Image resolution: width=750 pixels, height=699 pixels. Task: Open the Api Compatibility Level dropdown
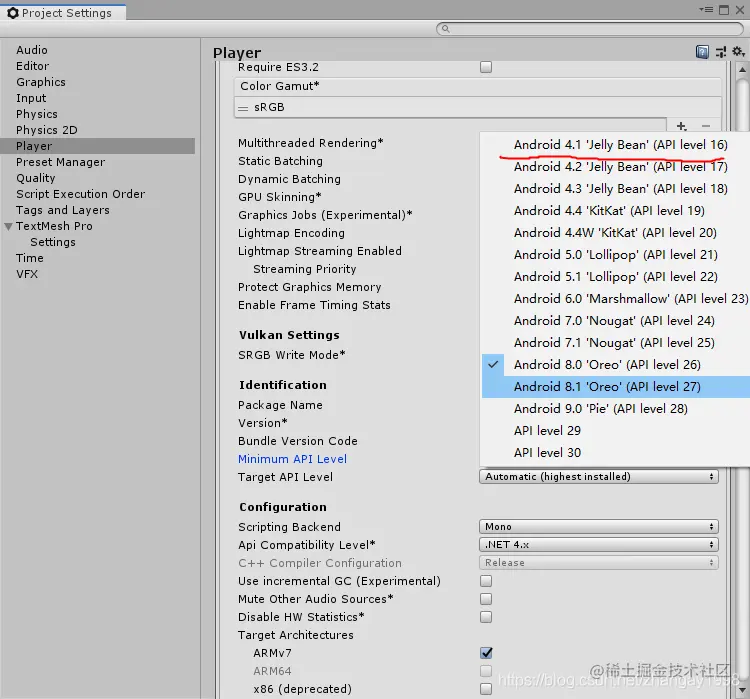coord(599,544)
